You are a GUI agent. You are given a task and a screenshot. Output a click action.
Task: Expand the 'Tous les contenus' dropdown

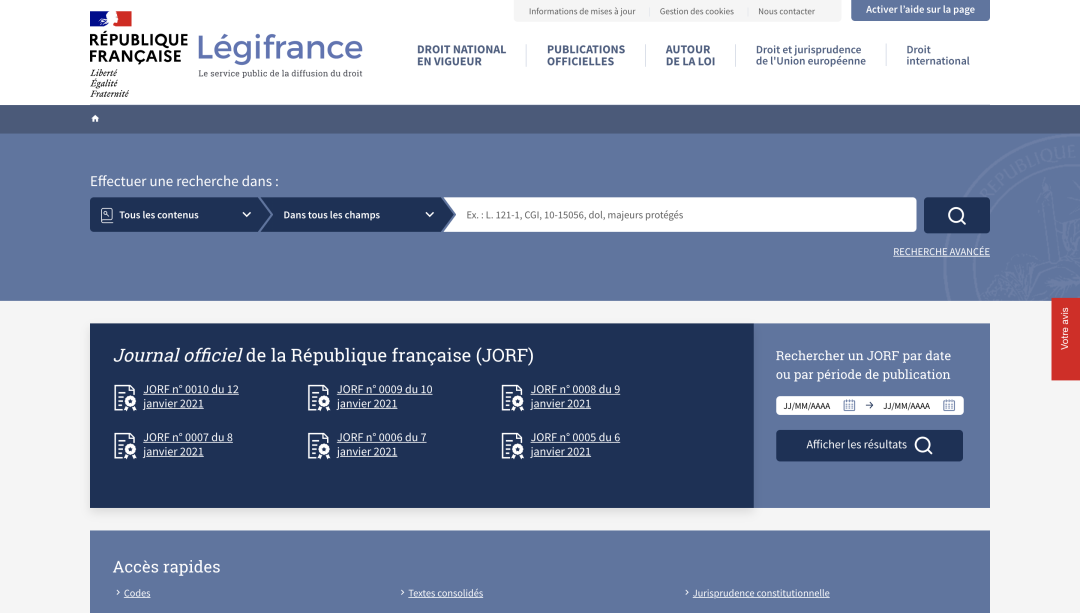[x=175, y=215]
